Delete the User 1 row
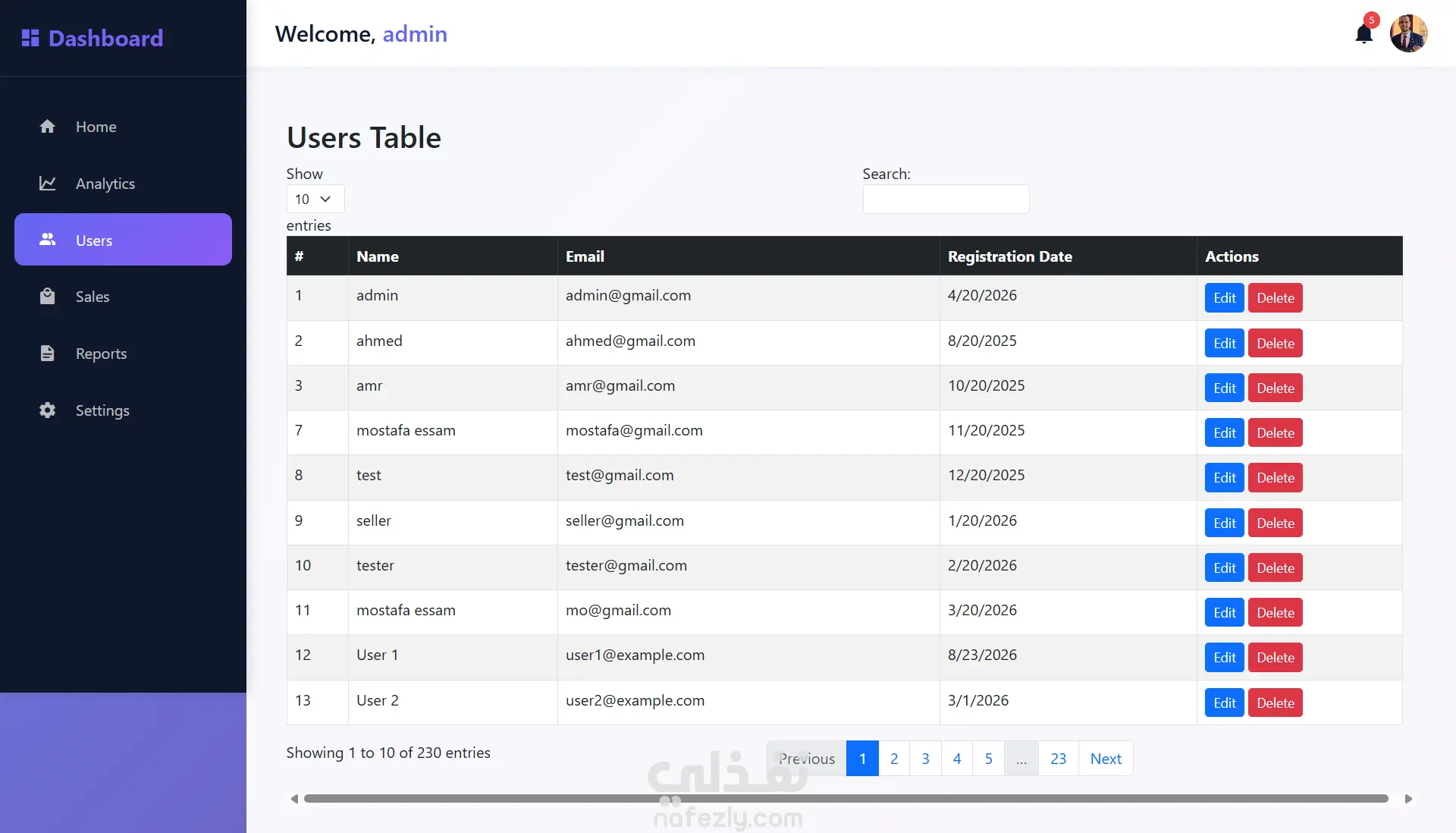Image resolution: width=1456 pixels, height=833 pixels. [1276, 657]
